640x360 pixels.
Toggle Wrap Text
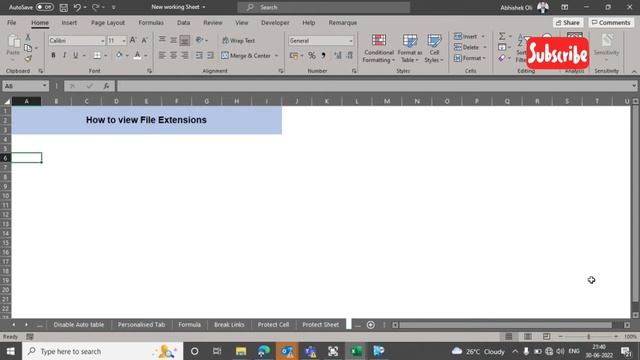tap(239, 40)
